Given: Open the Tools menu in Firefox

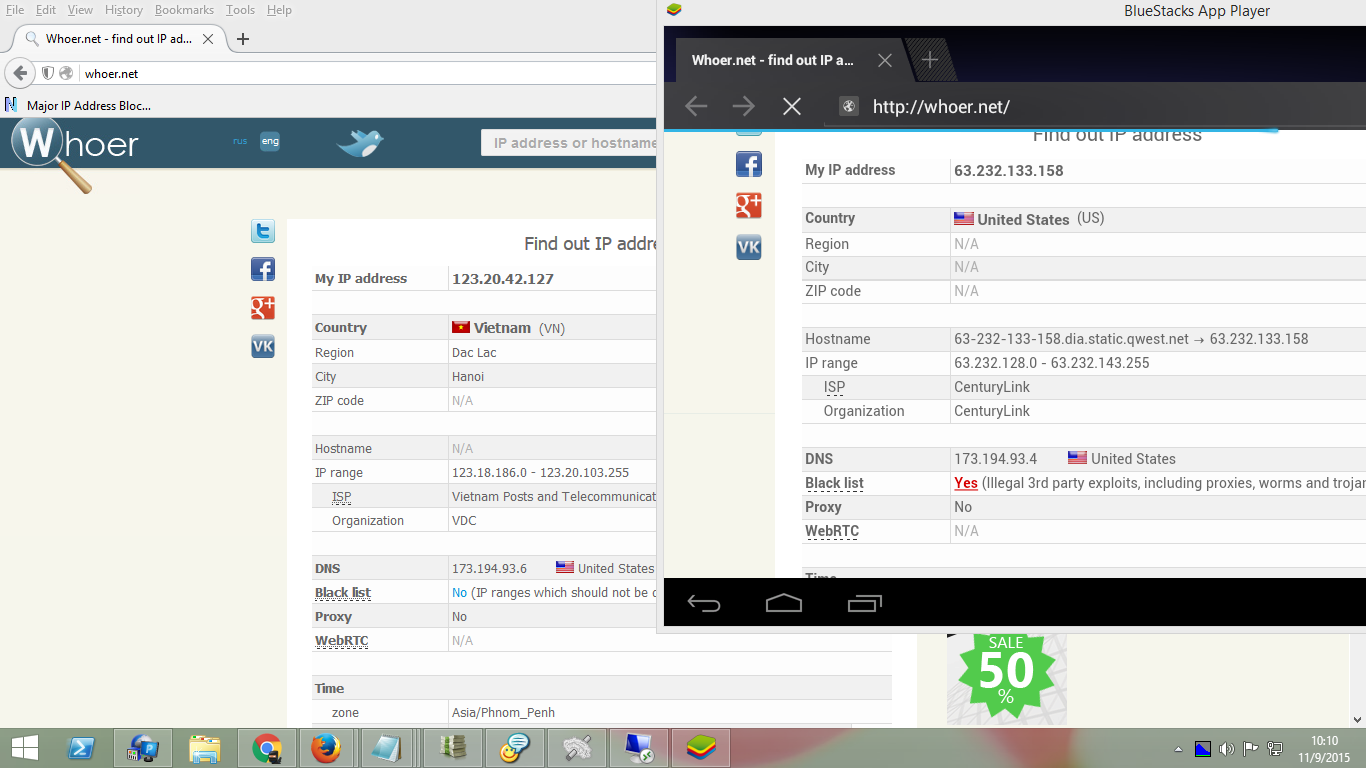Looking at the screenshot, I should pos(240,10).
